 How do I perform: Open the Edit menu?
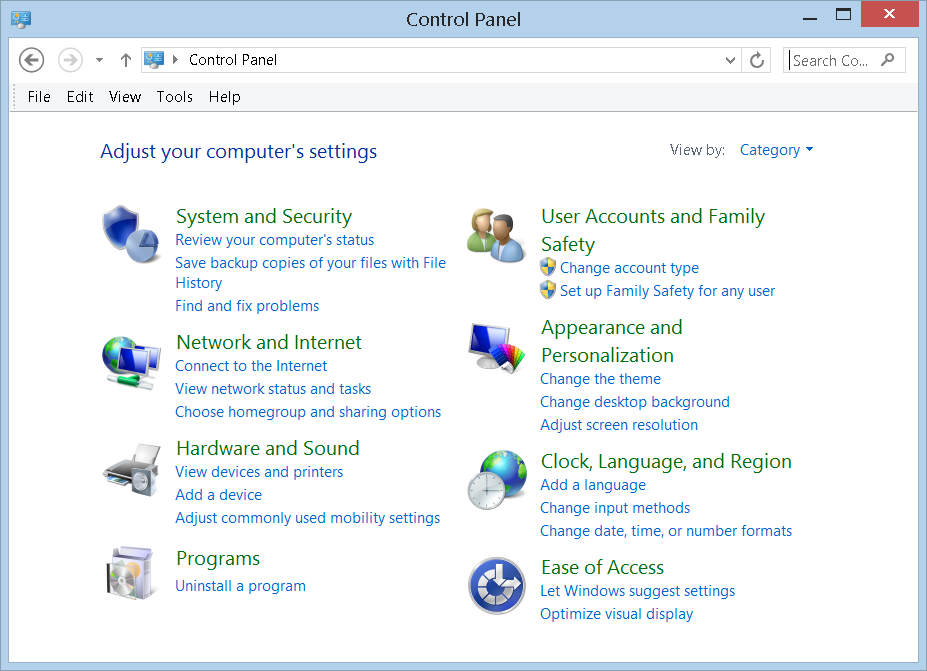[x=80, y=97]
